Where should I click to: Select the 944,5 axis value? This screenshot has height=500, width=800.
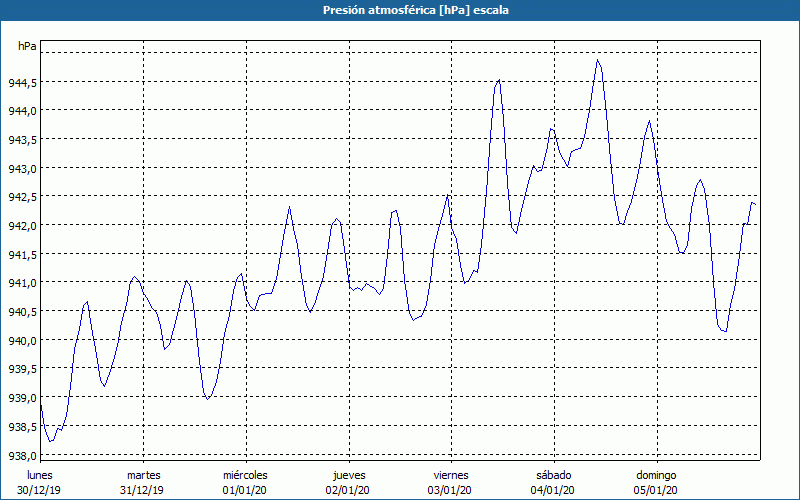(21, 82)
